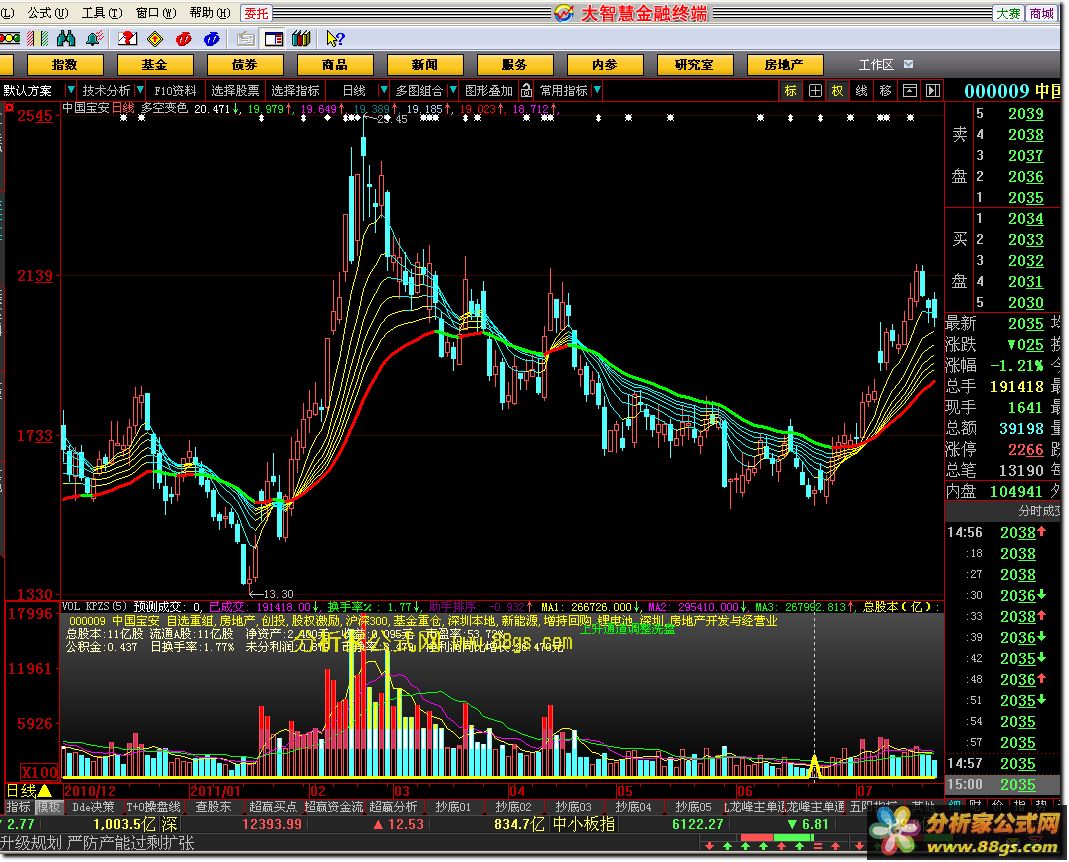
Task: Click the 债券 yellow button
Action: (245, 65)
